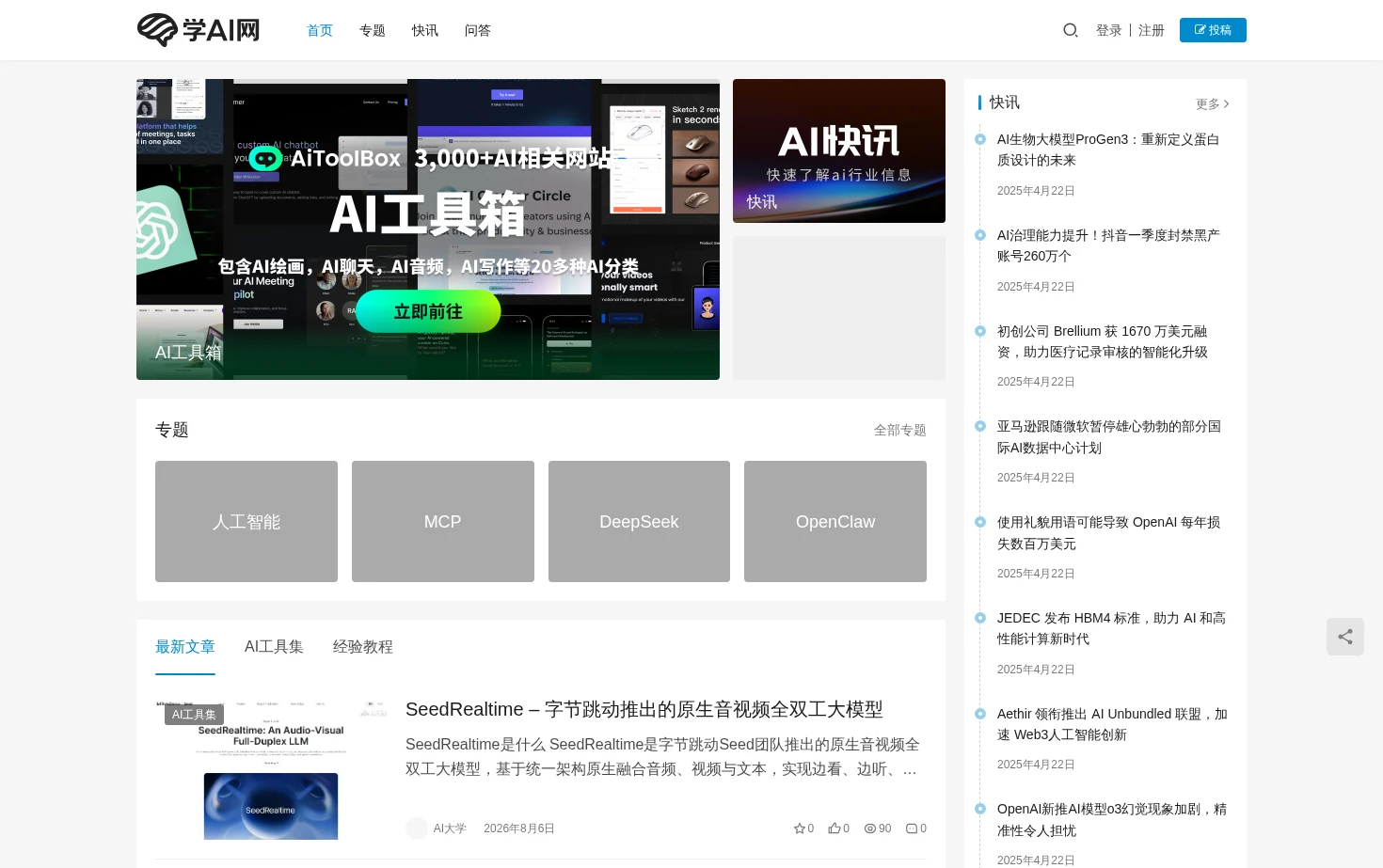The image size is (1383, 868).
Task: Click the 快讯 sidebar panel heading
Action: point(1005,103)
